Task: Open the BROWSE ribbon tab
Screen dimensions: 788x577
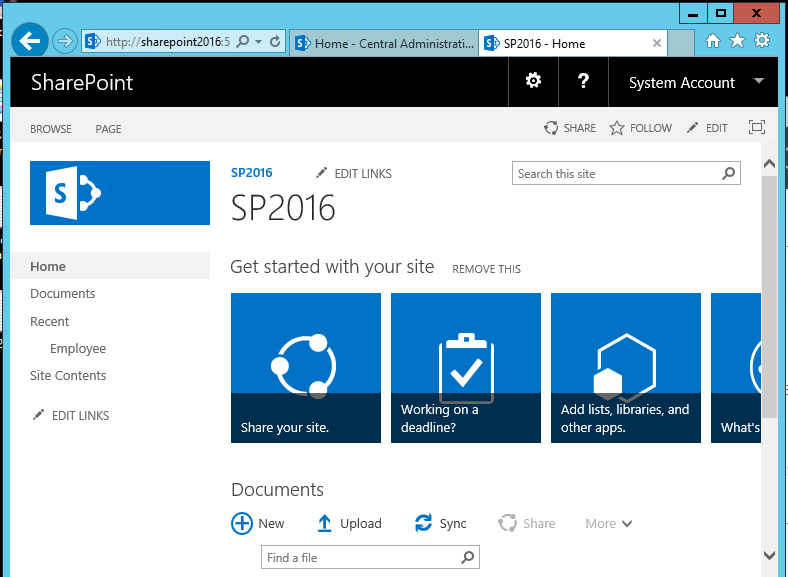Action: pos(51,129)
